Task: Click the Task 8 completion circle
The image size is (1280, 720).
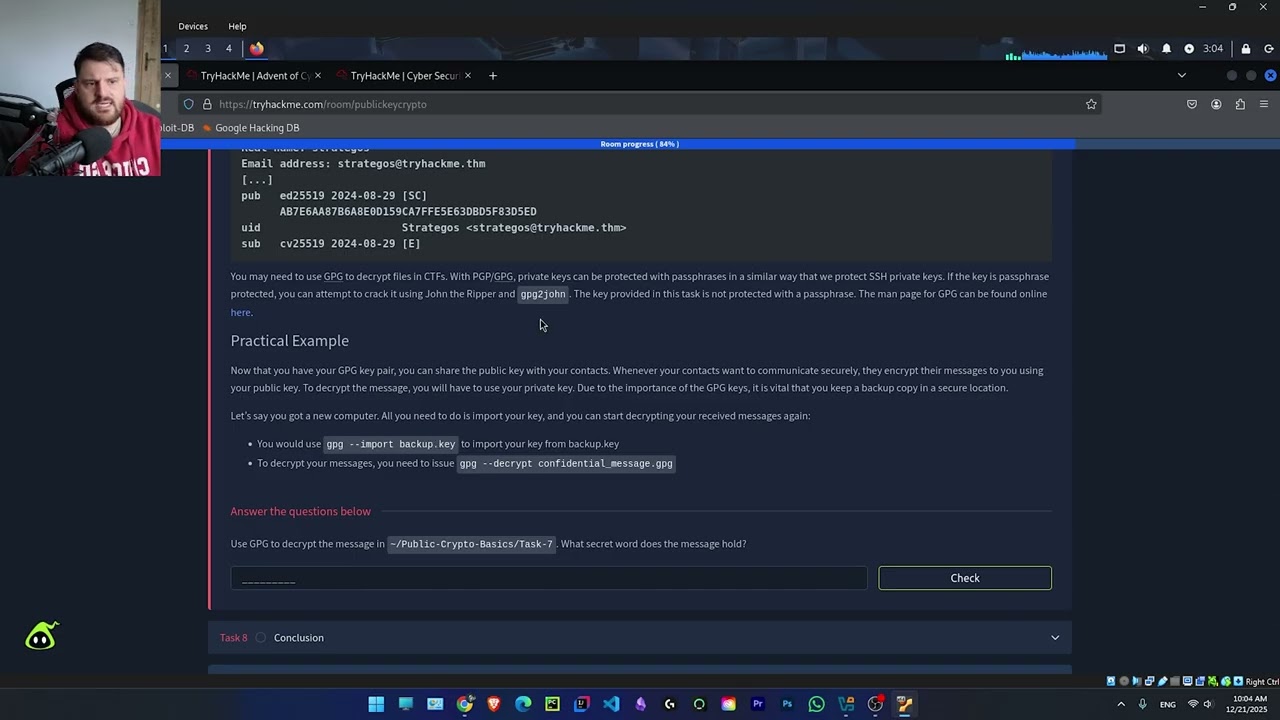Action: coord(260,638)
